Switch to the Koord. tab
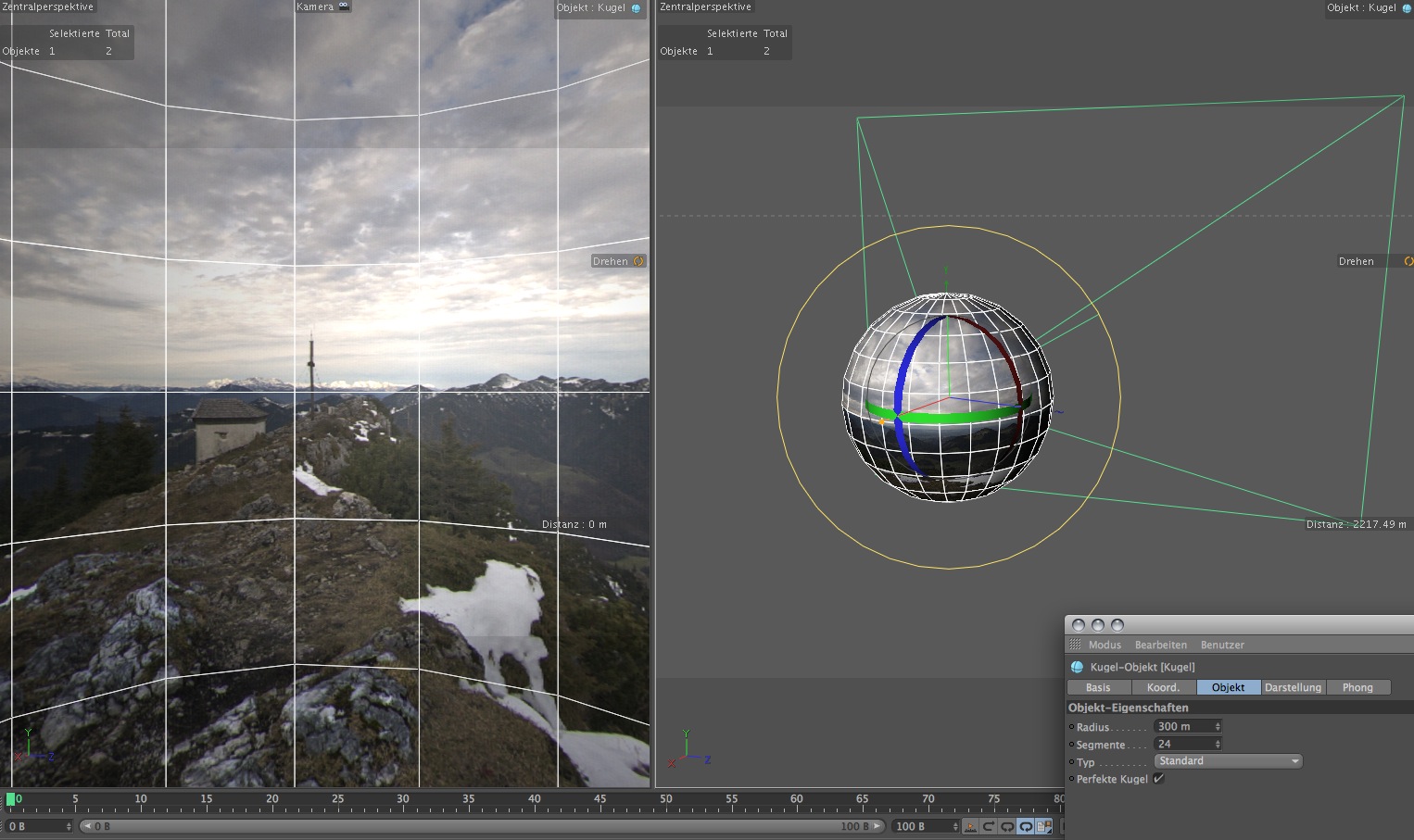The image size is (1414, 840). tap(1163, 687)
